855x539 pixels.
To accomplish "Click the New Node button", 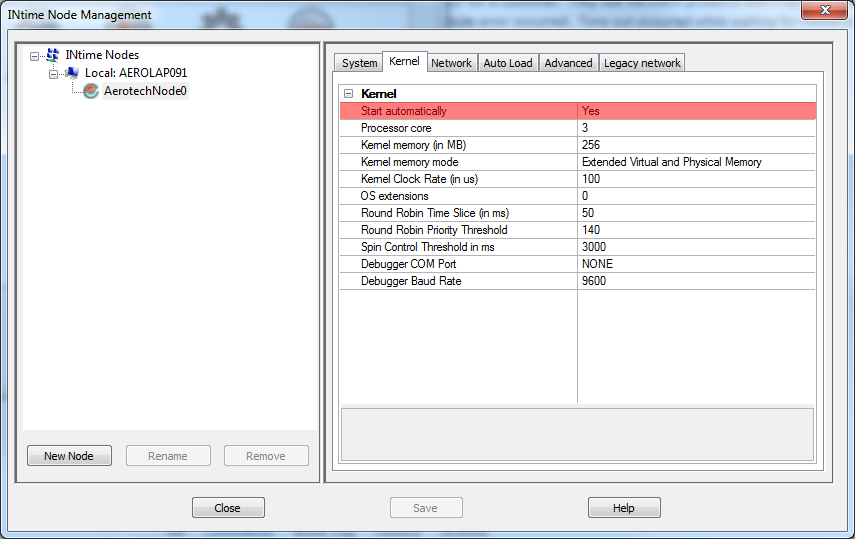I will click(x=69, y=456).
